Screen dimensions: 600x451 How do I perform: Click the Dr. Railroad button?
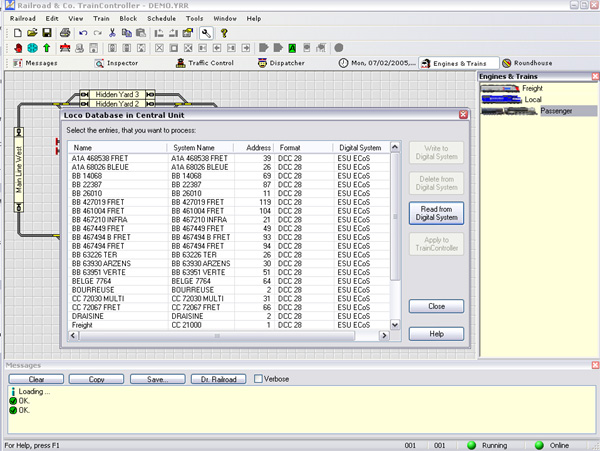pos(219,379)
